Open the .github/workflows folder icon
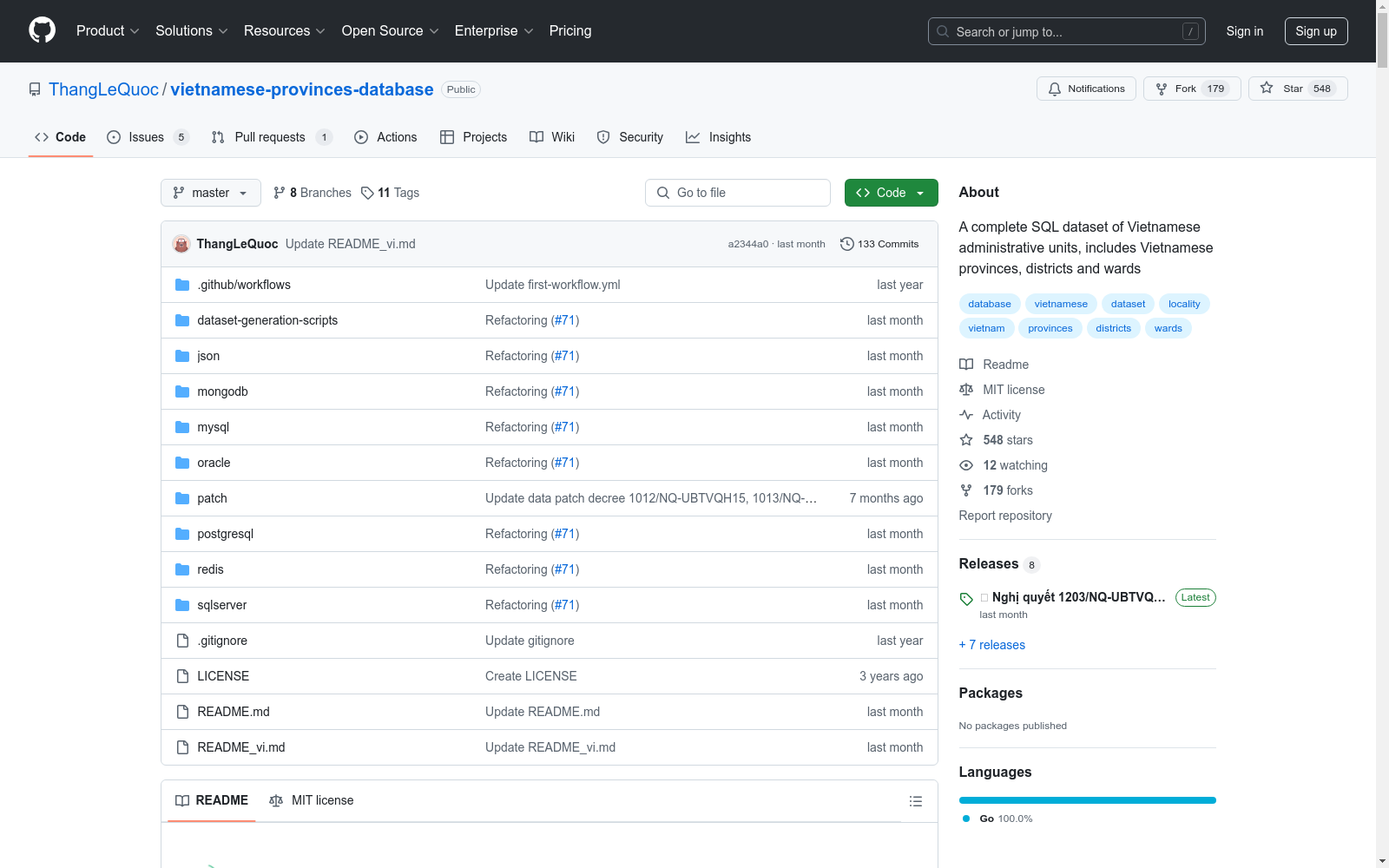The width and height of the screenshot is (1389, 868). tap(182, 285)
